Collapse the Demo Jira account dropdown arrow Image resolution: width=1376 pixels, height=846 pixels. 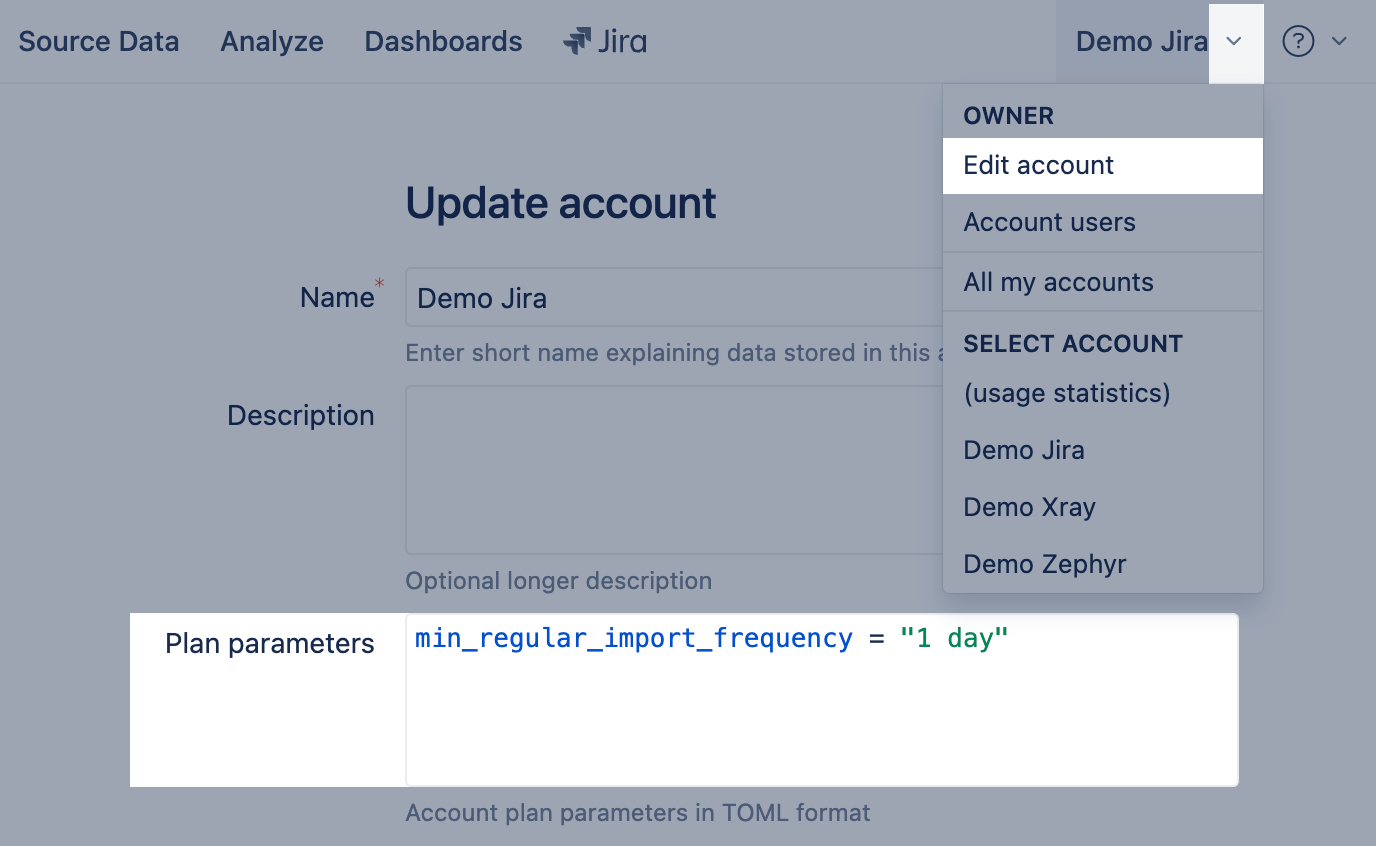pos(1235,42)
